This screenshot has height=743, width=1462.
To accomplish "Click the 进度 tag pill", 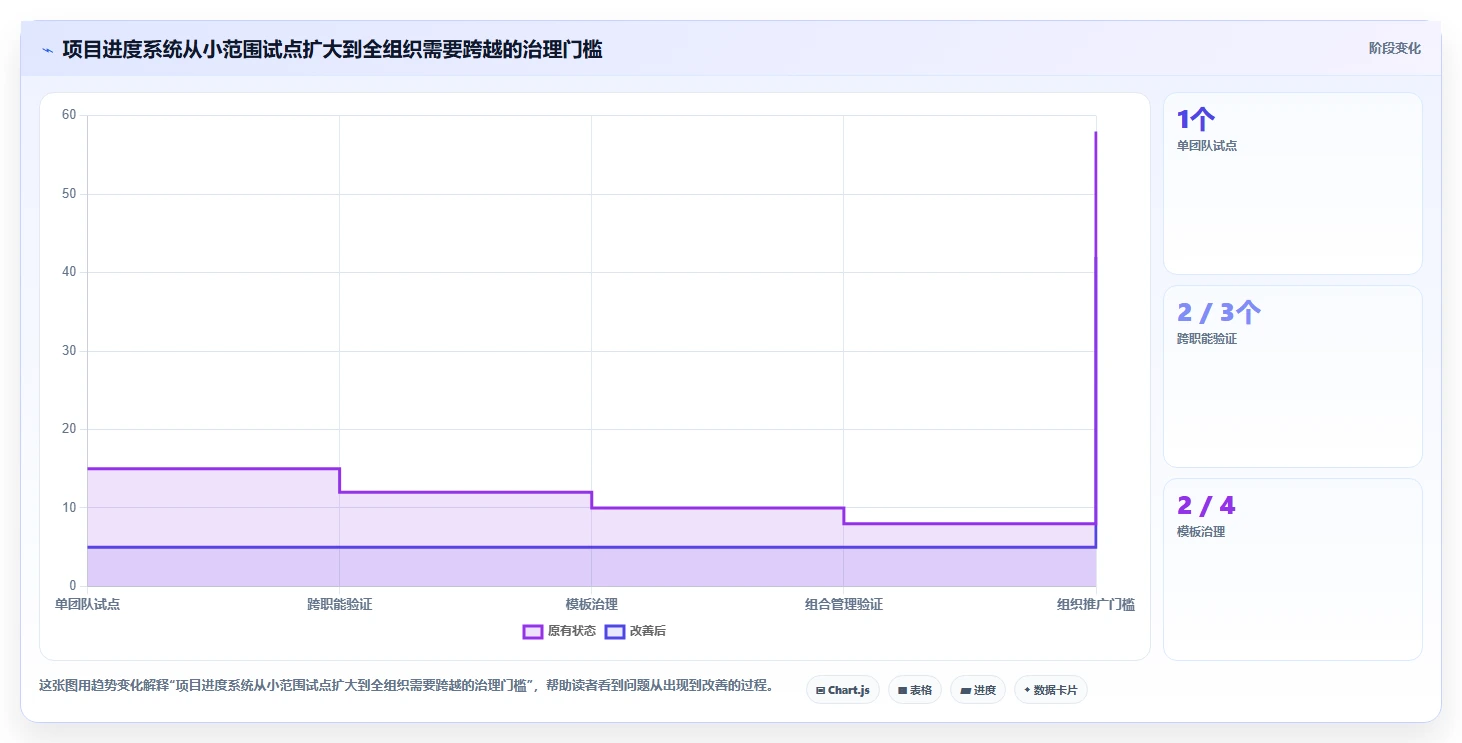I will click(x=978, y=690).
